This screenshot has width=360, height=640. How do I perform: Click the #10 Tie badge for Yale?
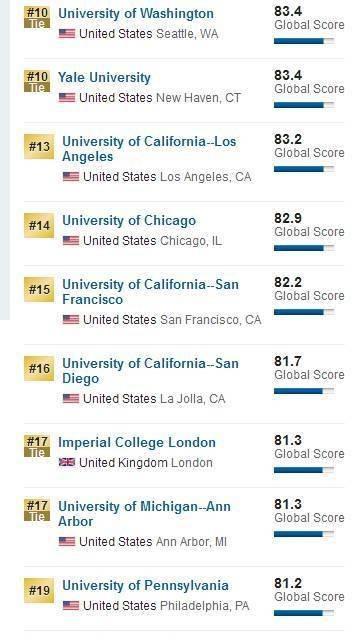(37, 81)
